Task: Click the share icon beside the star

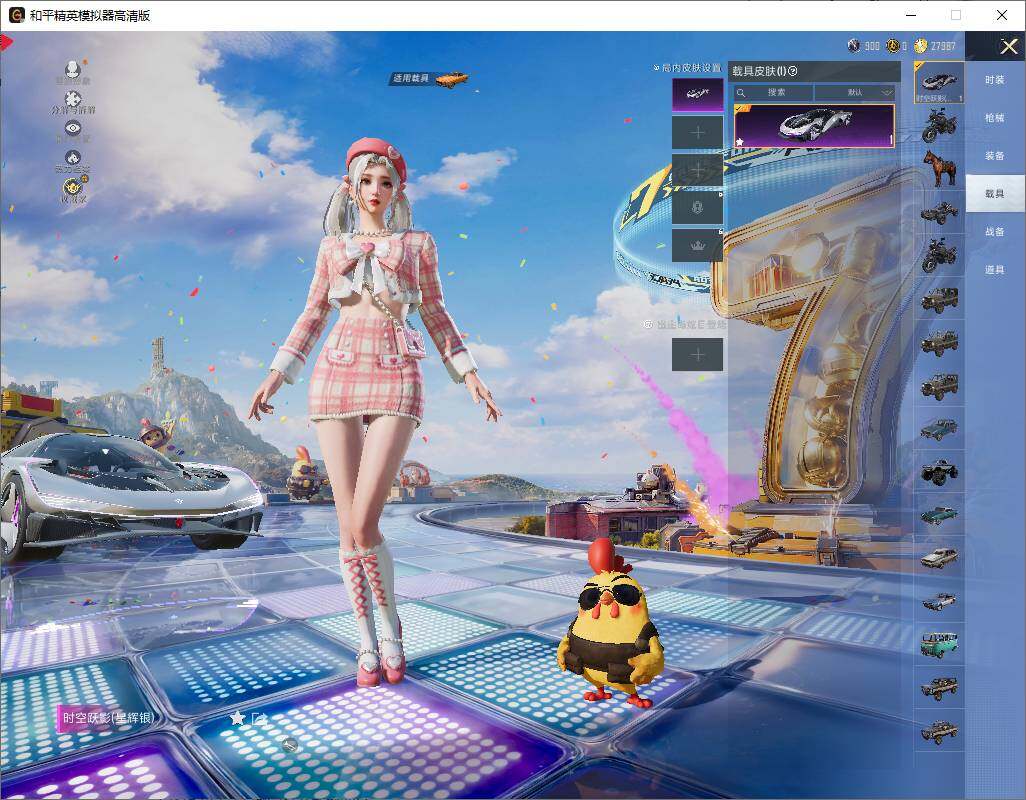Action: pos(259,718)
